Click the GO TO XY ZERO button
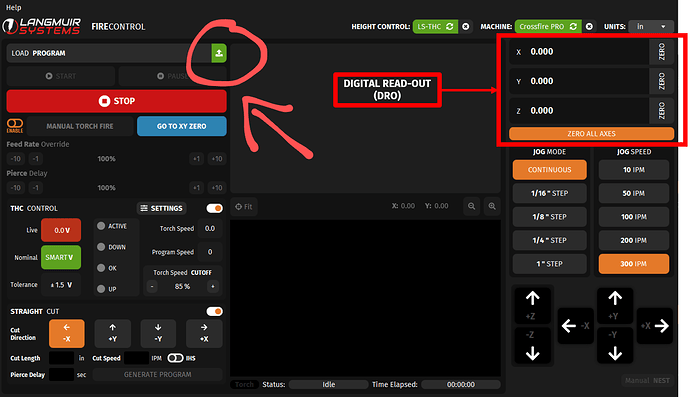Image resolution: width=690 pixels, height=397 pixels. [x=182, y=126]
